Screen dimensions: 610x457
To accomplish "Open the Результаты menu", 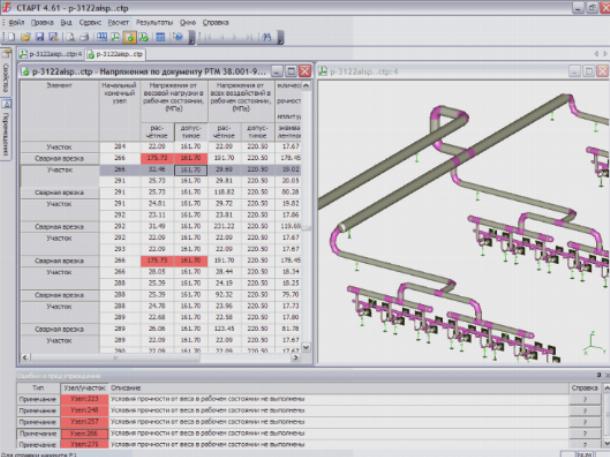I will (153, 21).
